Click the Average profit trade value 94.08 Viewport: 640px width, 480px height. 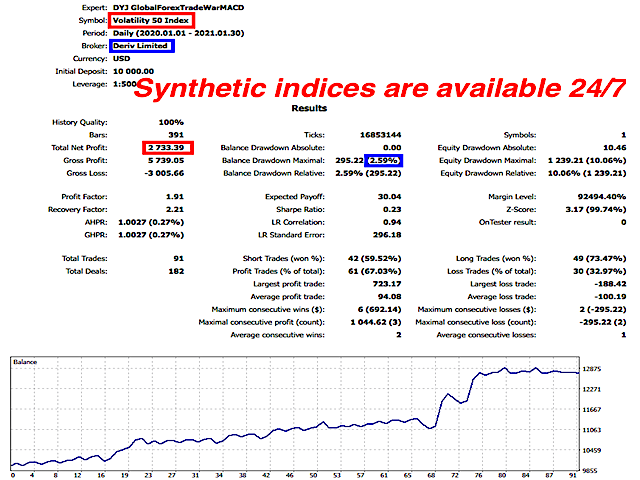(389, 297)
